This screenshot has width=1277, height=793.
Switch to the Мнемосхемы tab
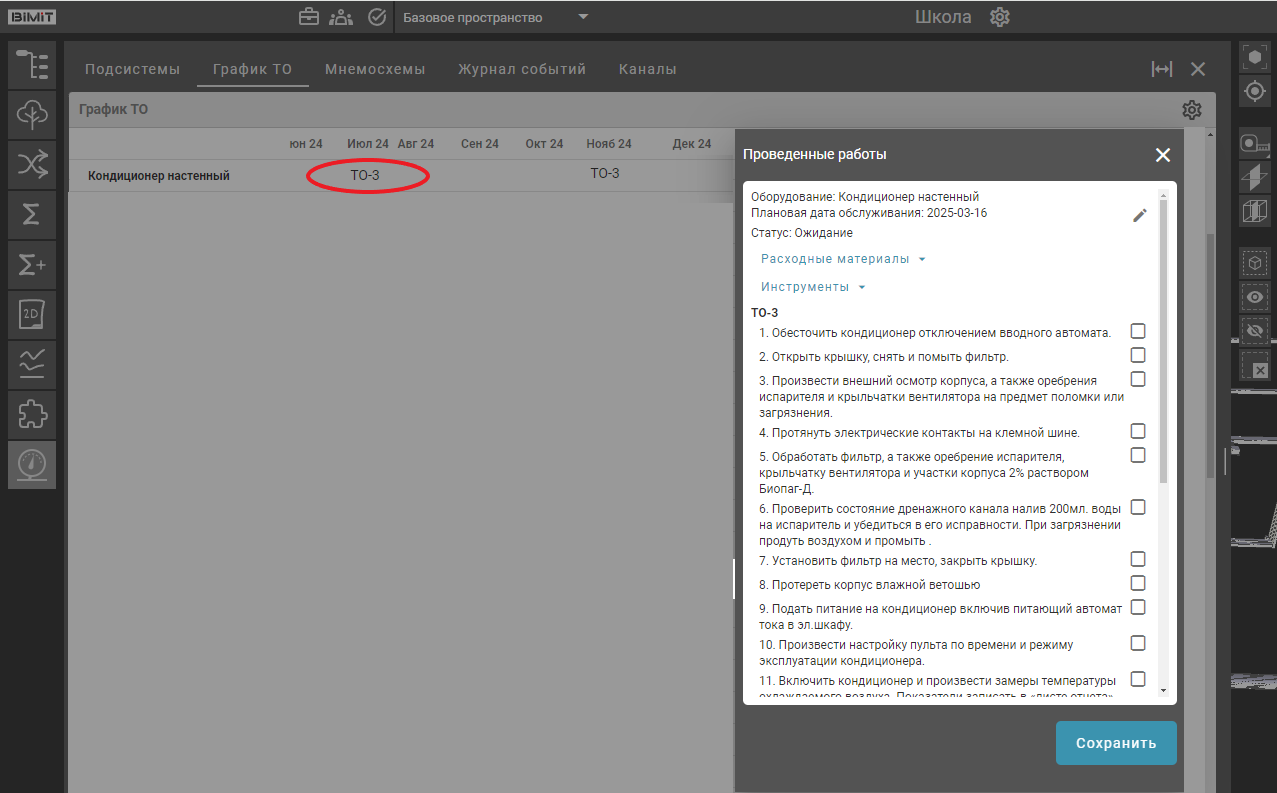(x=375, y=69)
